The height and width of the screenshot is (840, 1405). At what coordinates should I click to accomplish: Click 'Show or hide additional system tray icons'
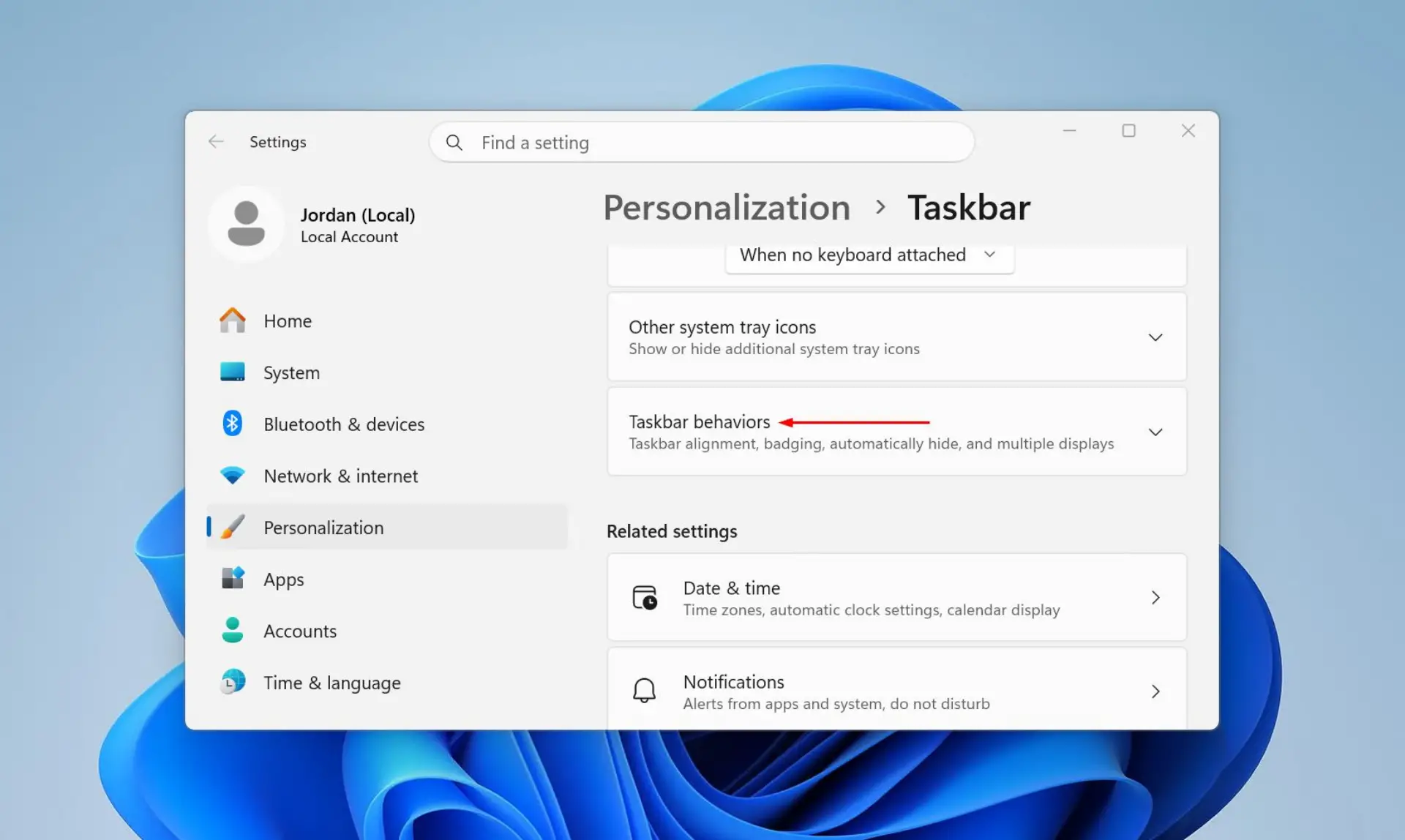pos(774,349)
